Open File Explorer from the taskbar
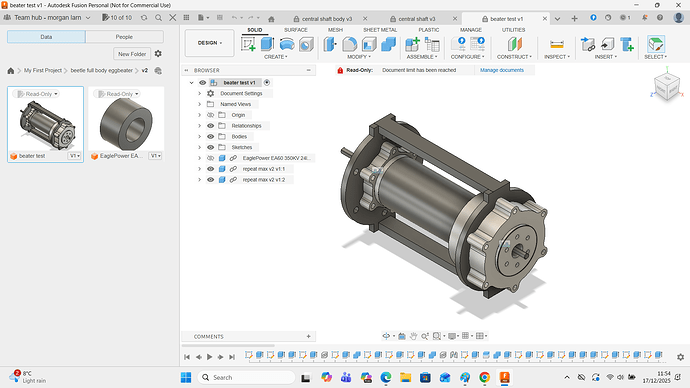The height and width of the screenshot is (388, 690). 405,377
